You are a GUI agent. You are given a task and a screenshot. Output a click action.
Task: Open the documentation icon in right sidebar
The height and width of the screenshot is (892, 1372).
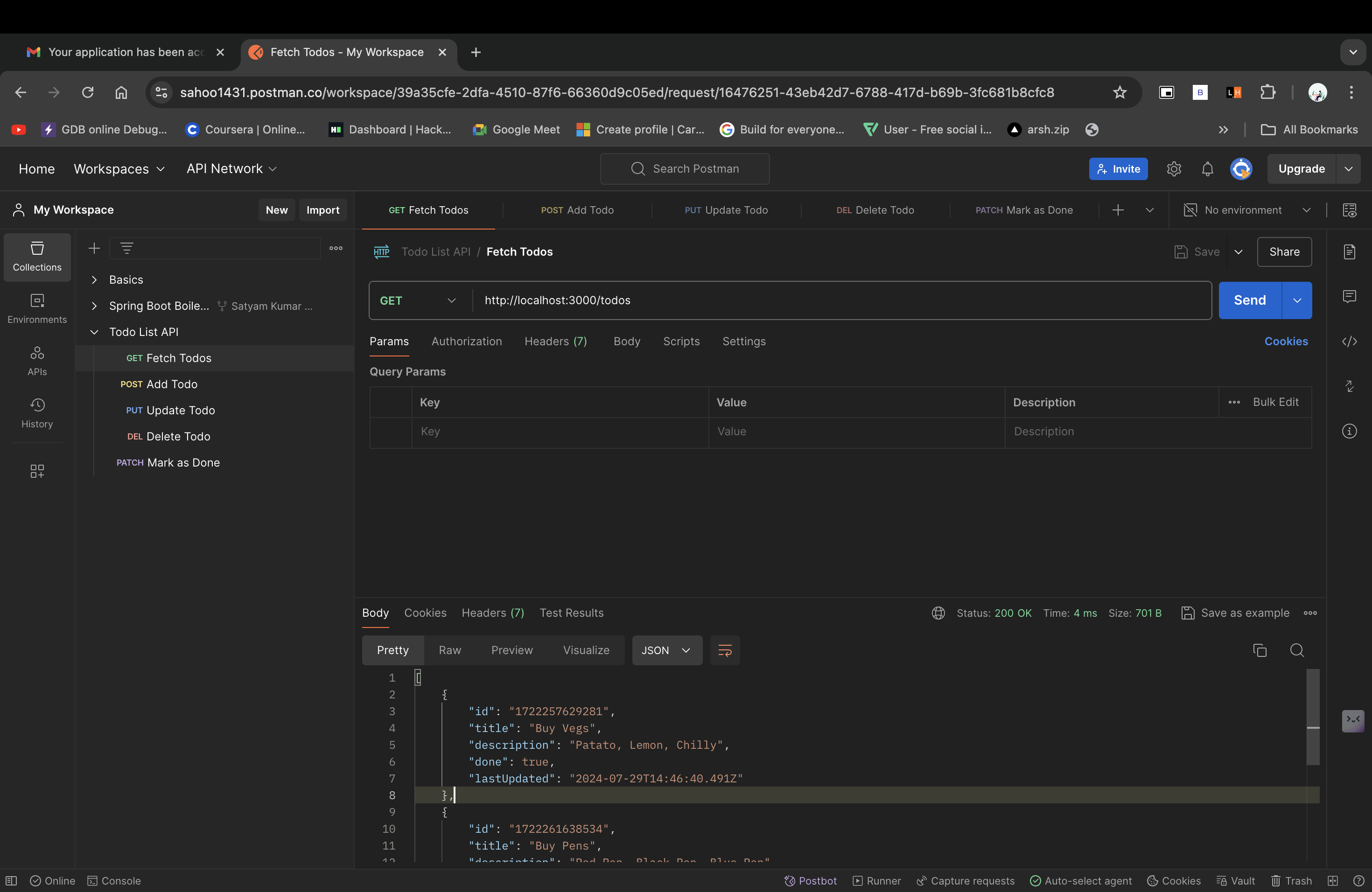(x=1349, y=251)
